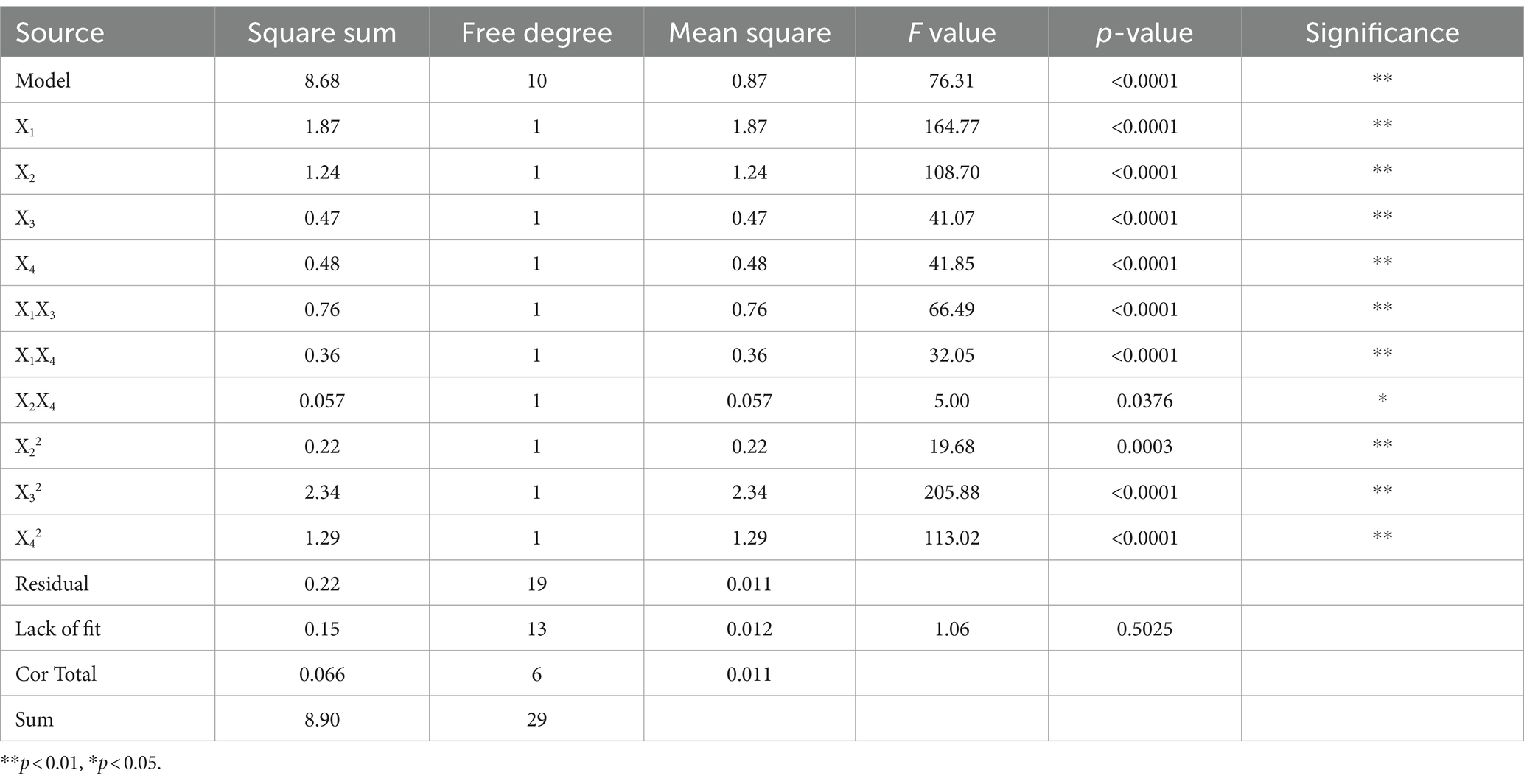
Task: Click the 205.88 F value cell
Action: 951,491
